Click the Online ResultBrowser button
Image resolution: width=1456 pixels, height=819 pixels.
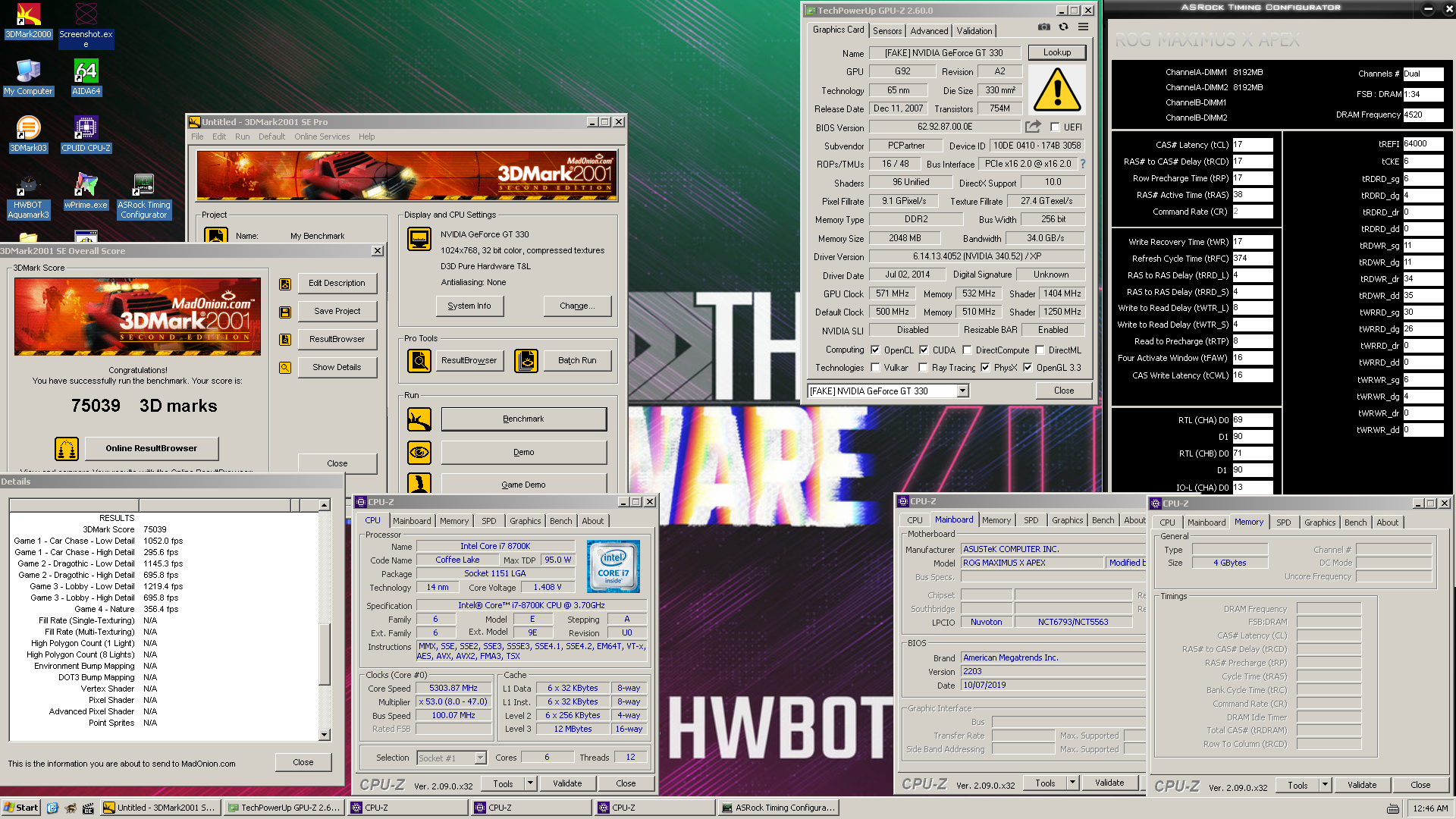point(151,449)
